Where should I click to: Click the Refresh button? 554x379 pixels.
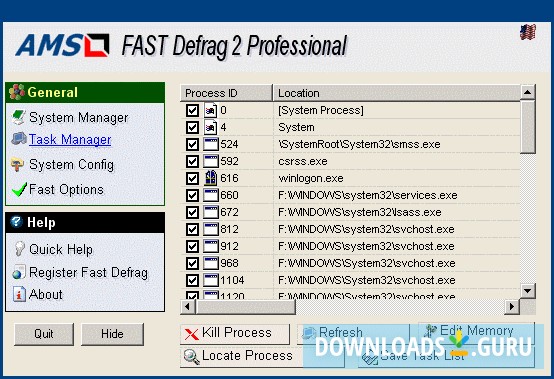click(x=353, y=333)
